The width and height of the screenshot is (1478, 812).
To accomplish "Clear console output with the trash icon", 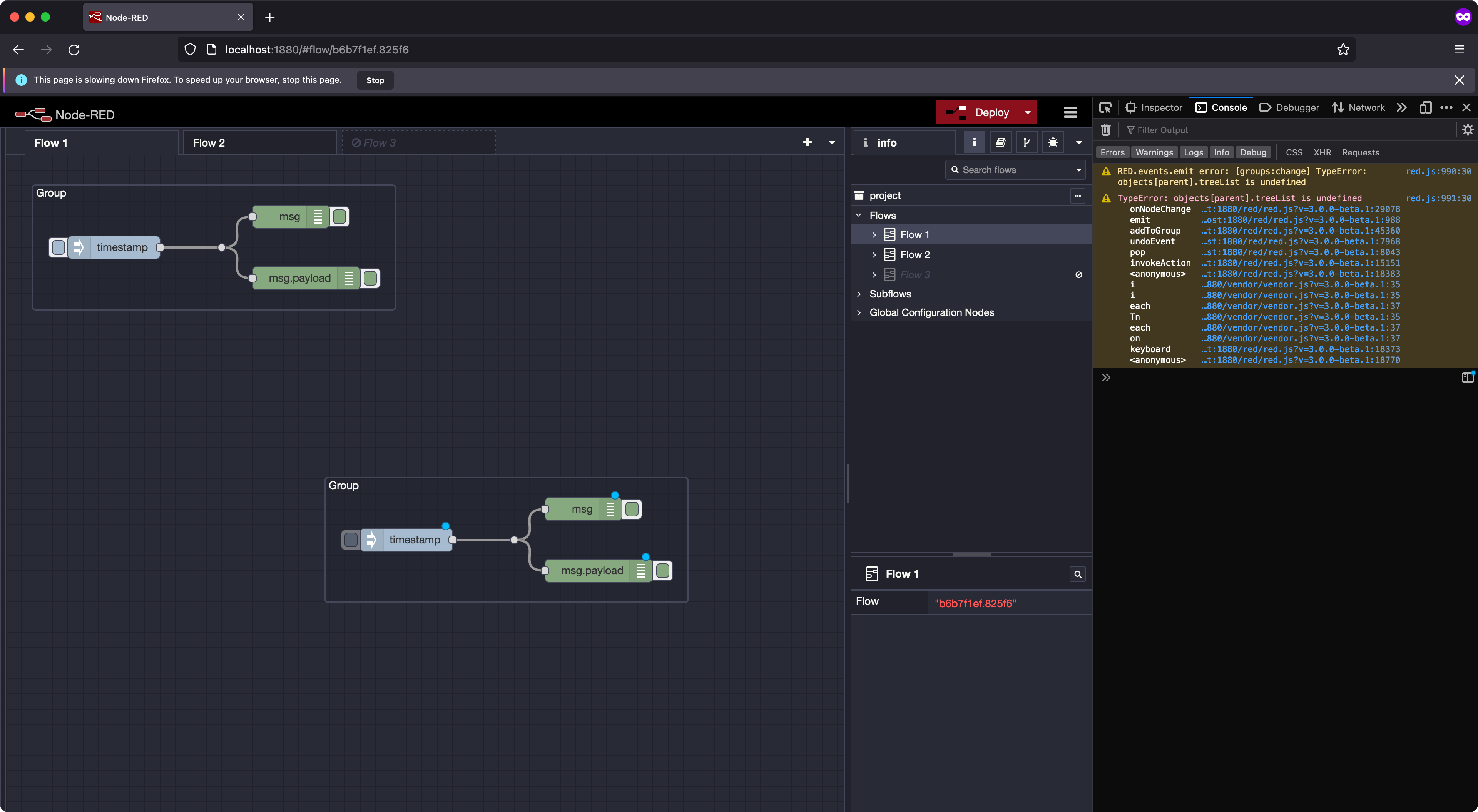I will [1106, 130].
